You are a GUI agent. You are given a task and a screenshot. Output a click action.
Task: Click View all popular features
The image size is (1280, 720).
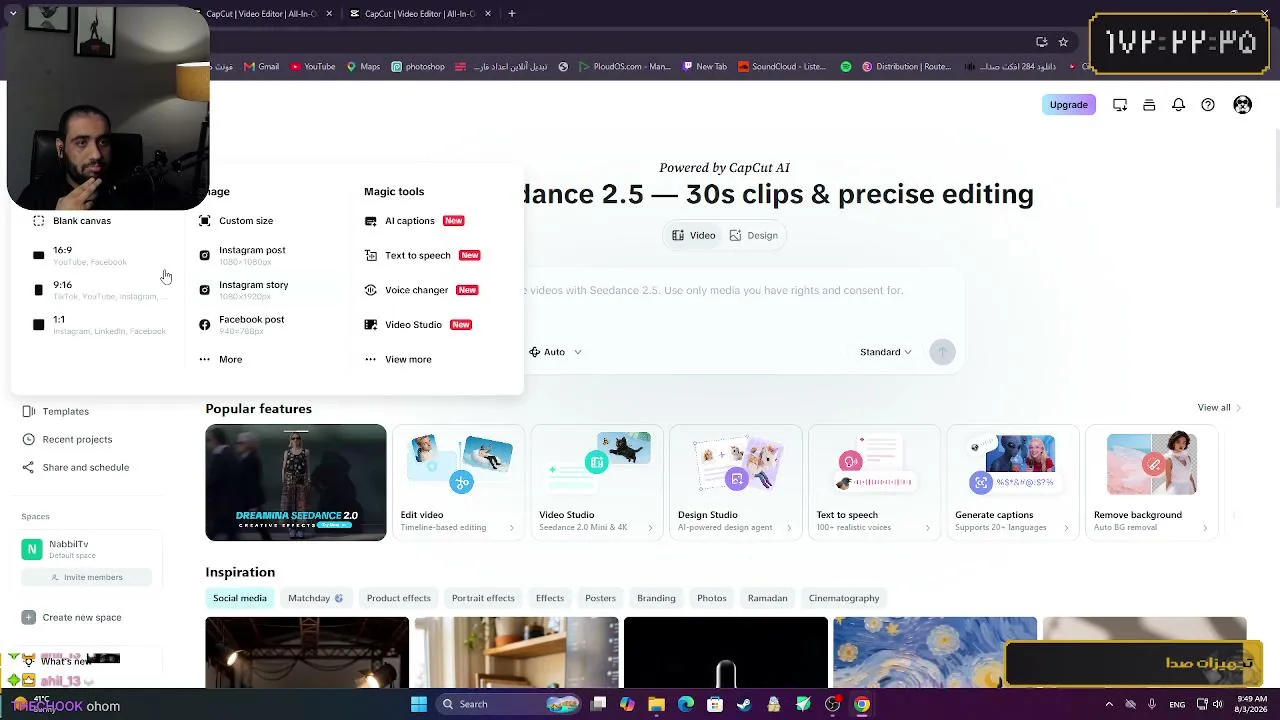[1219, 408]
